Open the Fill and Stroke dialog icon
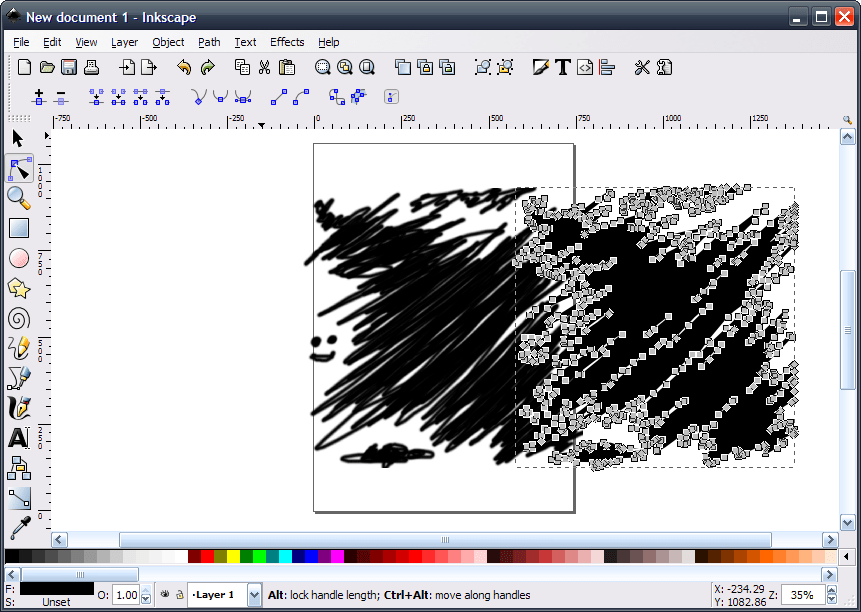The height and width of the screenshot is (612, 861). click(541, 68)
